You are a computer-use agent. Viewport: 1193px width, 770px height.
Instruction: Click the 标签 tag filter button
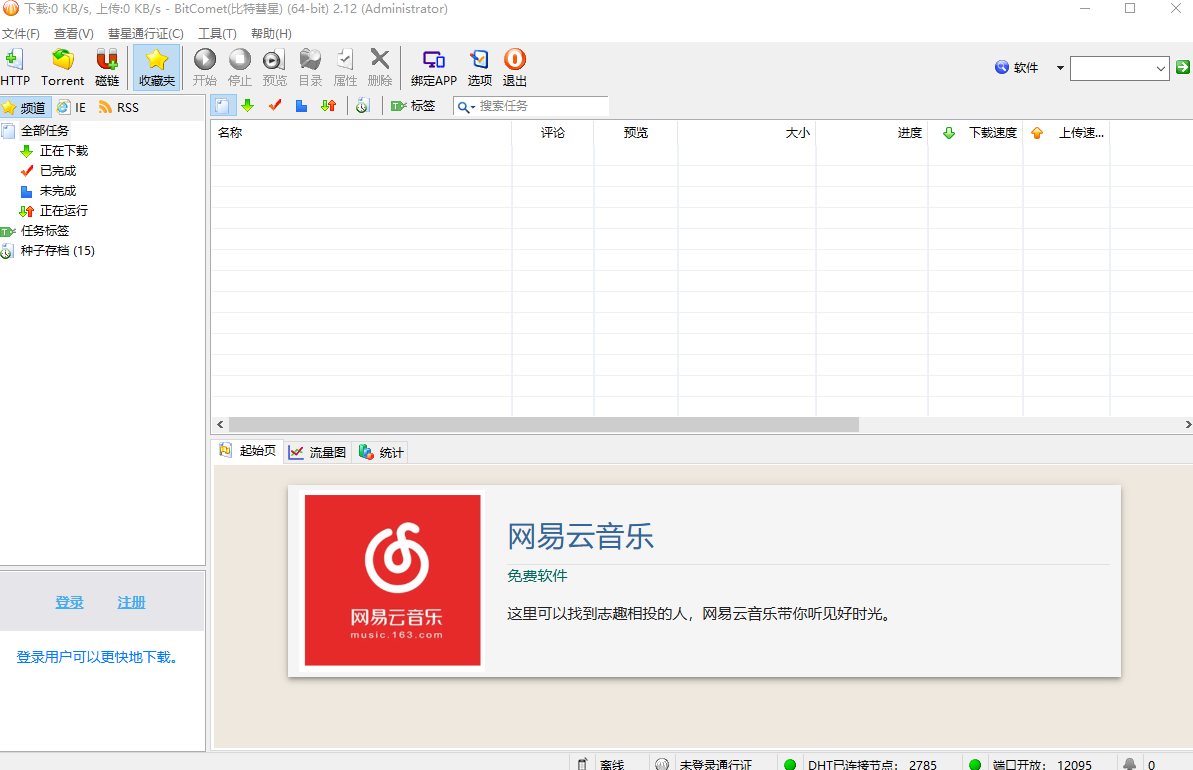413,106
